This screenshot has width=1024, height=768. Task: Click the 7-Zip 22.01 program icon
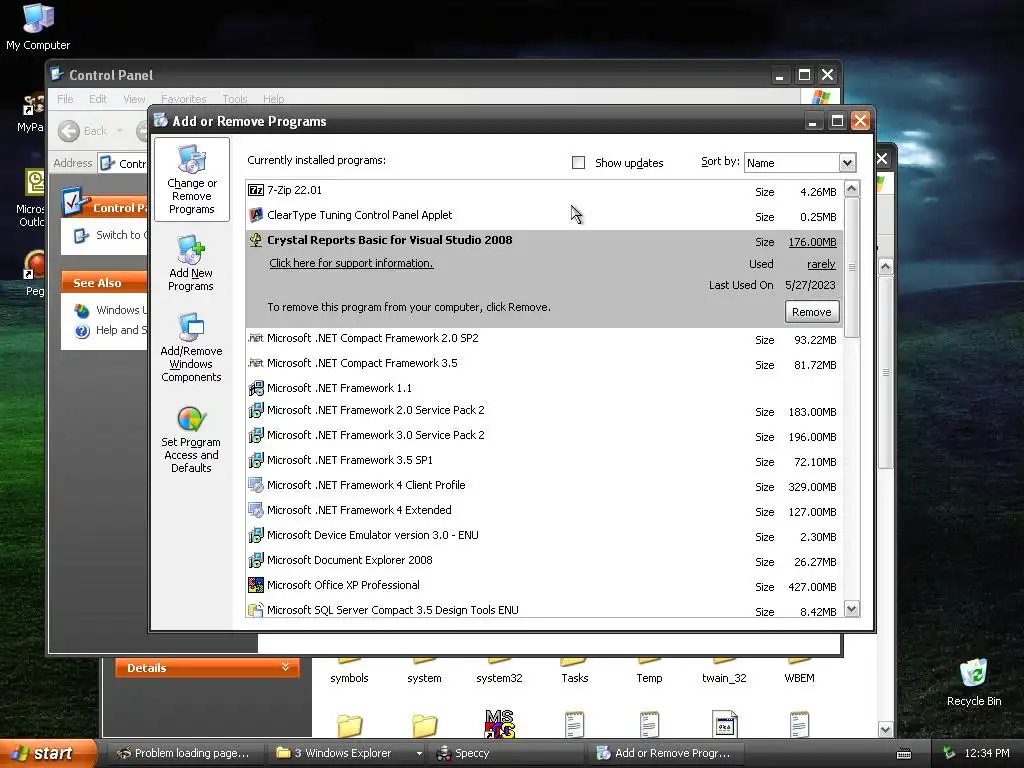(255, 190)
